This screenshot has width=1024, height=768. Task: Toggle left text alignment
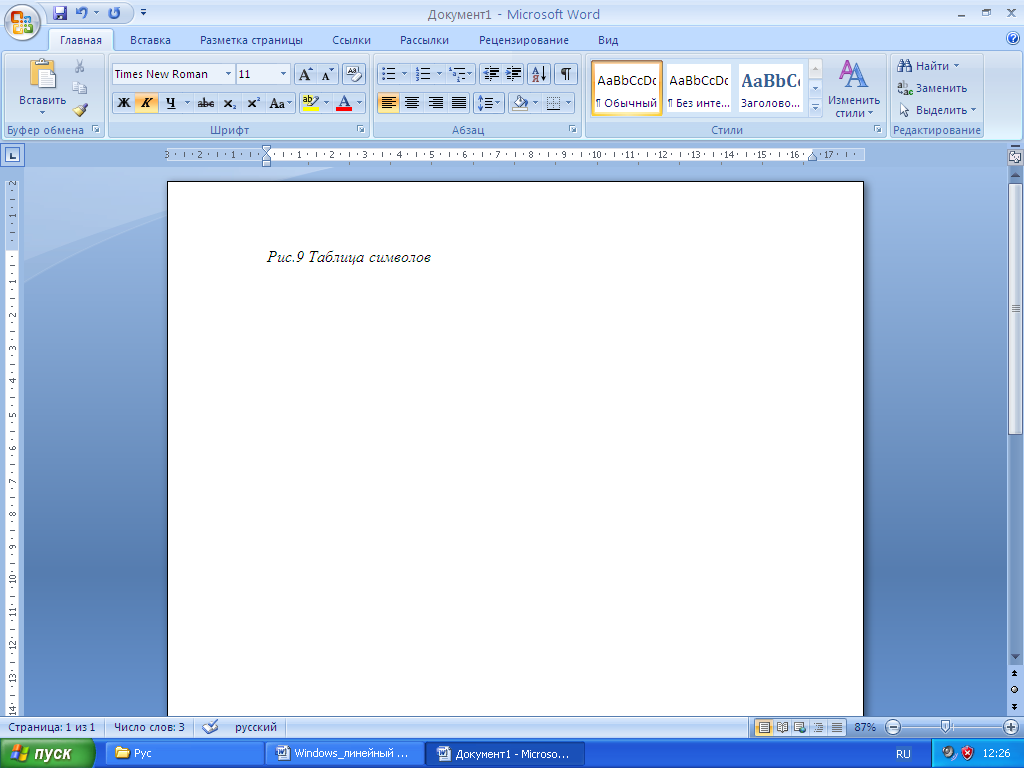tap(388, 103)
